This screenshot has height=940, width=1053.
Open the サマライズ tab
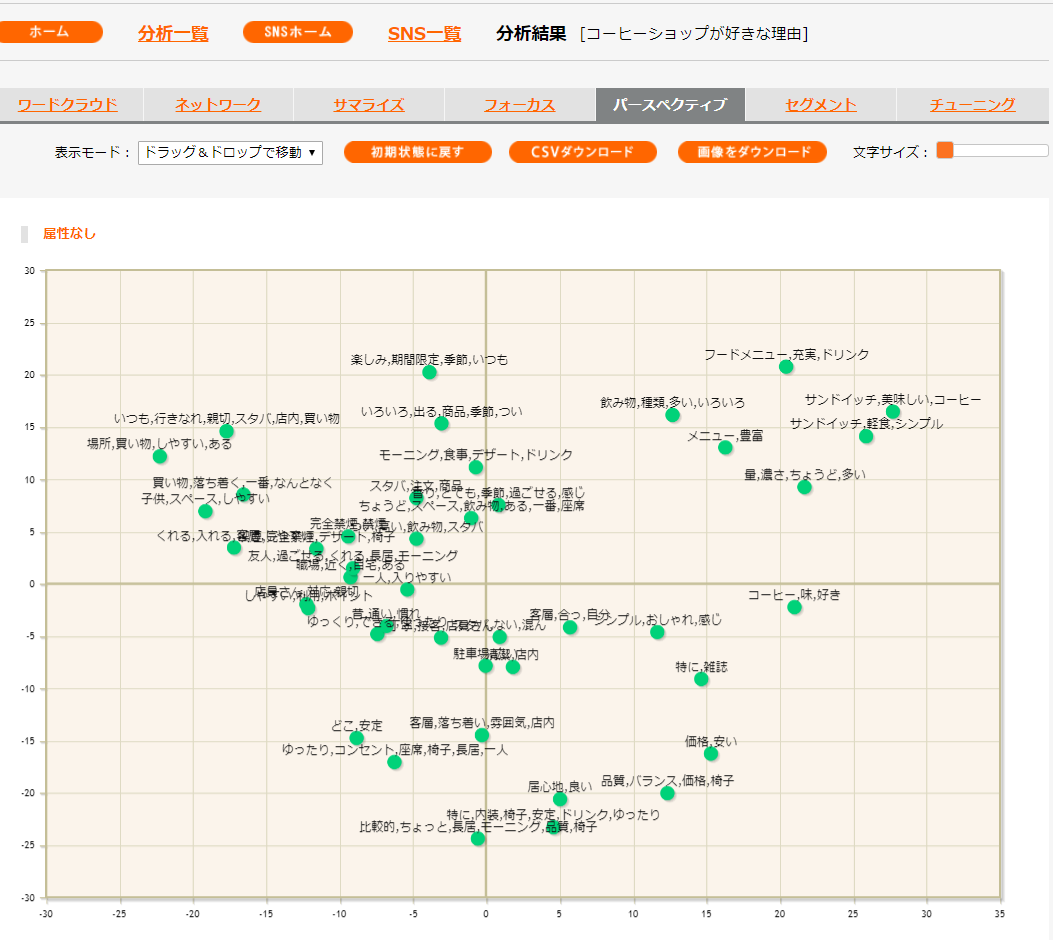368,105
